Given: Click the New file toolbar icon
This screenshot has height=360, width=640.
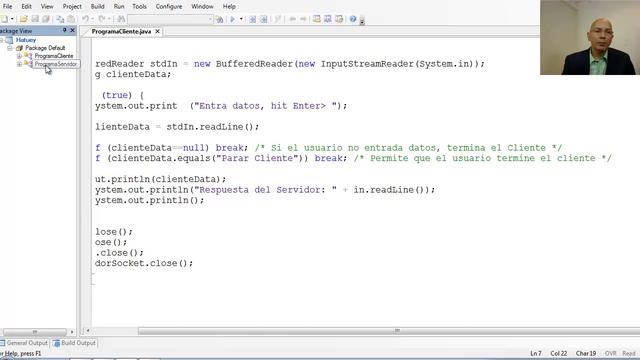Looking at the screenshot, I should click(x=4, y=19).
